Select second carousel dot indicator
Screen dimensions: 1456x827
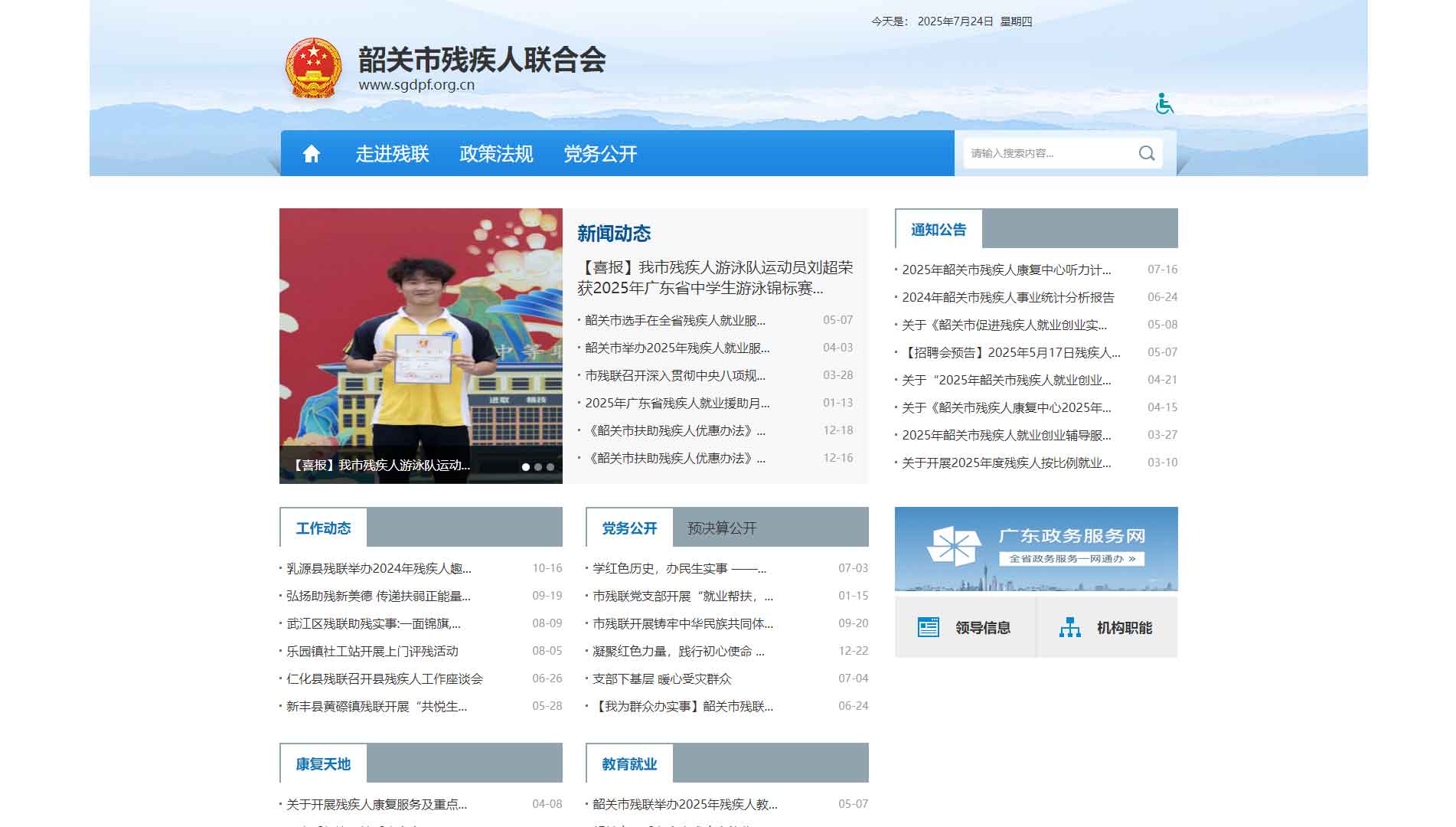[538, 467]
